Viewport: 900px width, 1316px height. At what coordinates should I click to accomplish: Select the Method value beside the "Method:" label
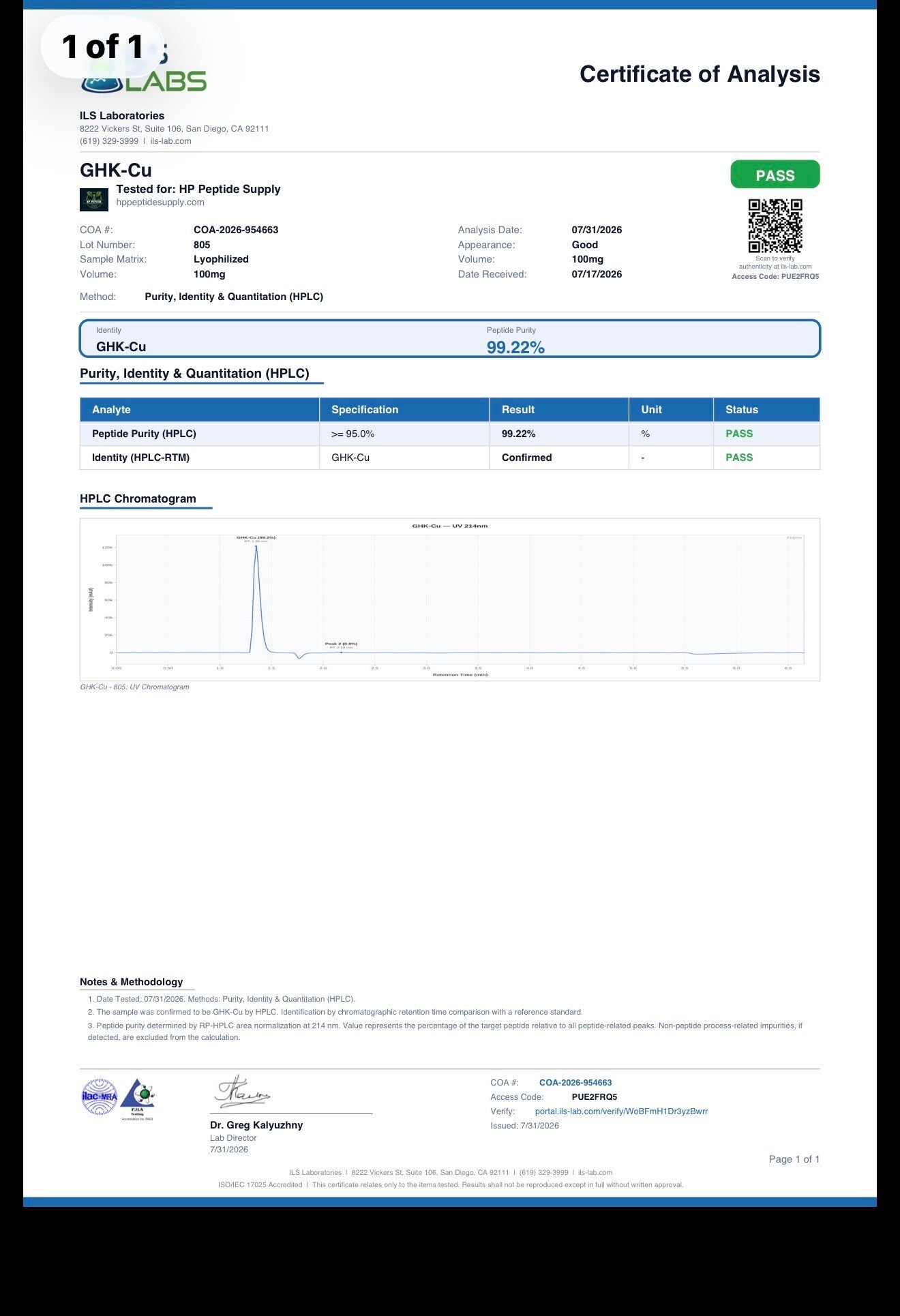(234, 297)
